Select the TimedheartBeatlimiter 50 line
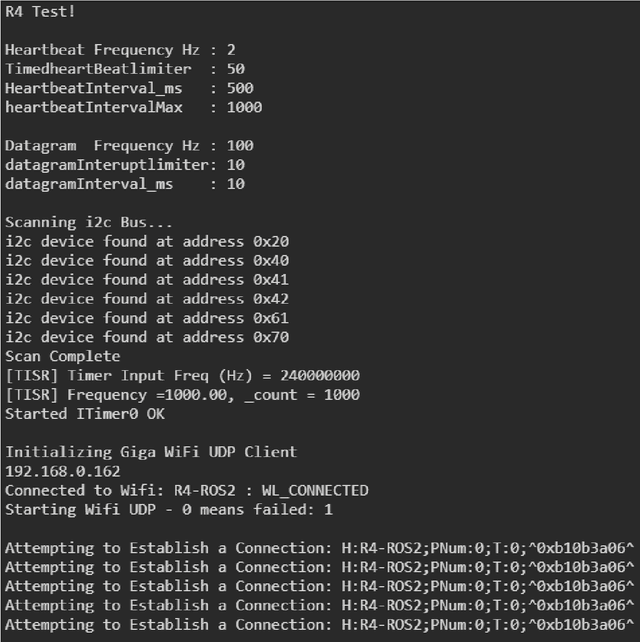Image resolution: width=640 pixels, height=642 pixels. click(124, 68)
